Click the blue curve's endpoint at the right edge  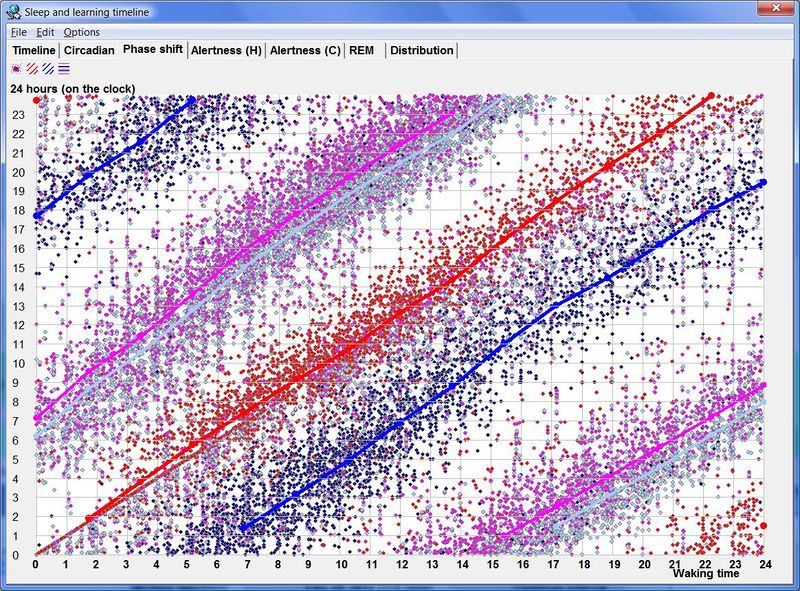coord(763,183)
